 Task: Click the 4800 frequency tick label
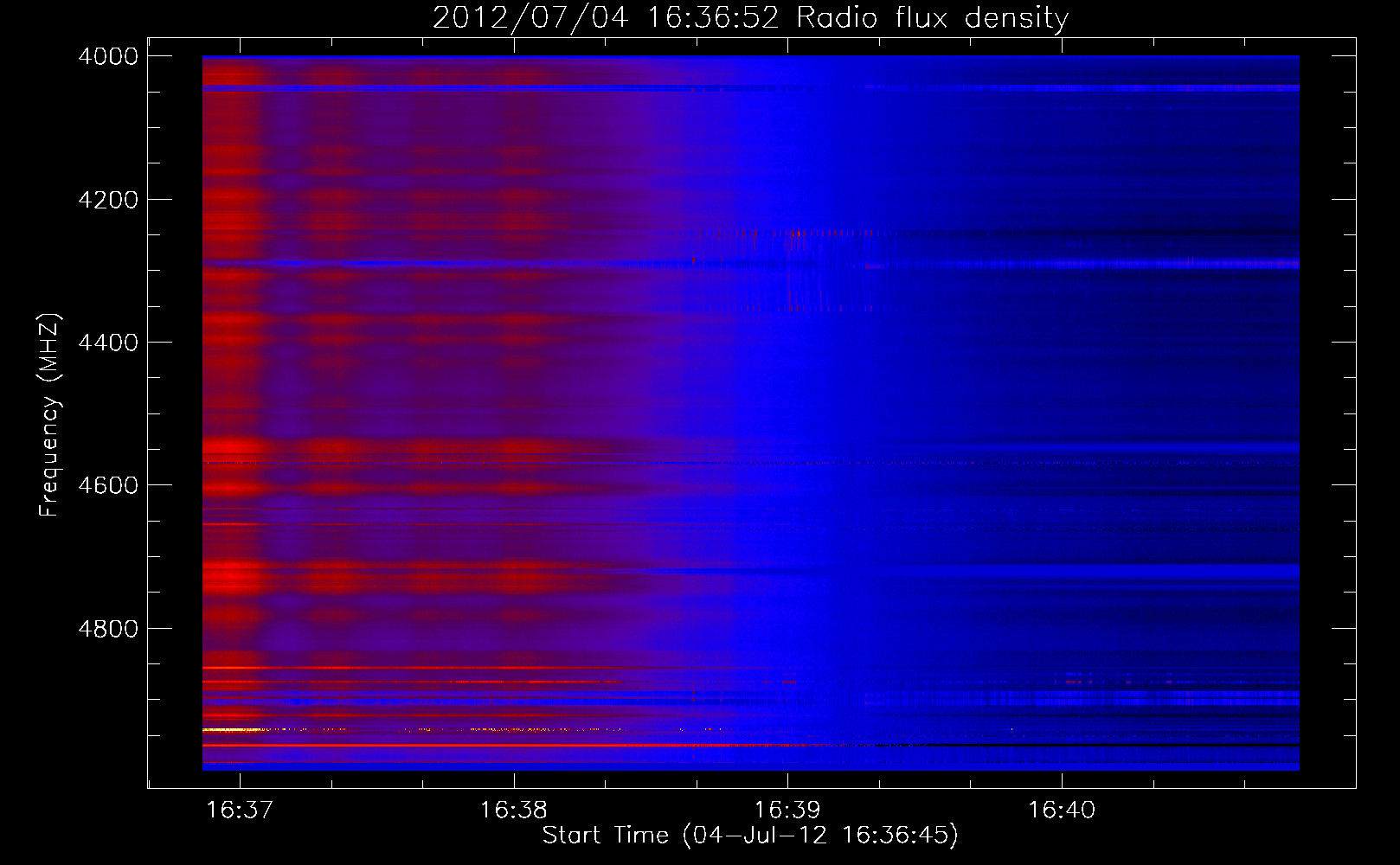pos(108,629)
